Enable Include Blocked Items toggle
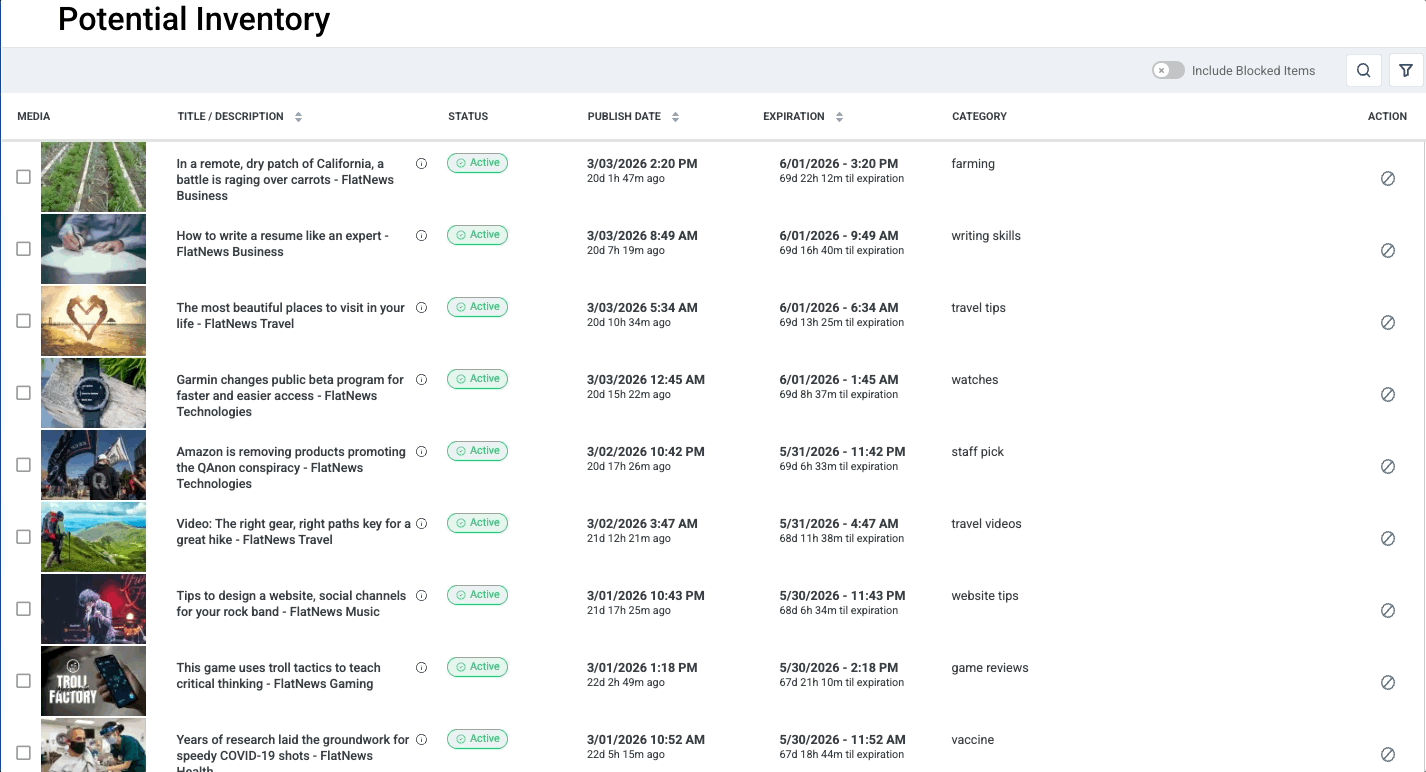 pos(1168,71)
